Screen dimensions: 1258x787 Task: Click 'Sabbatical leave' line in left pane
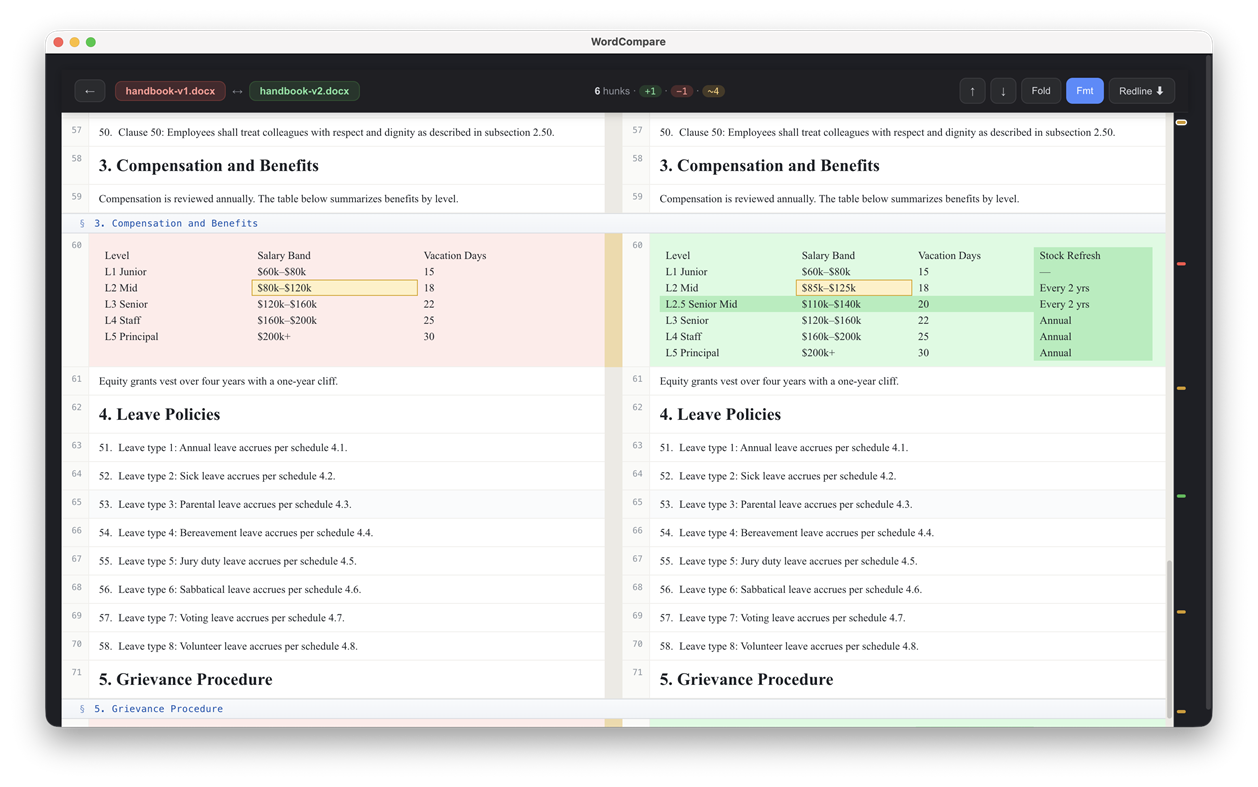pyautogui.click(x=229, y=590)
